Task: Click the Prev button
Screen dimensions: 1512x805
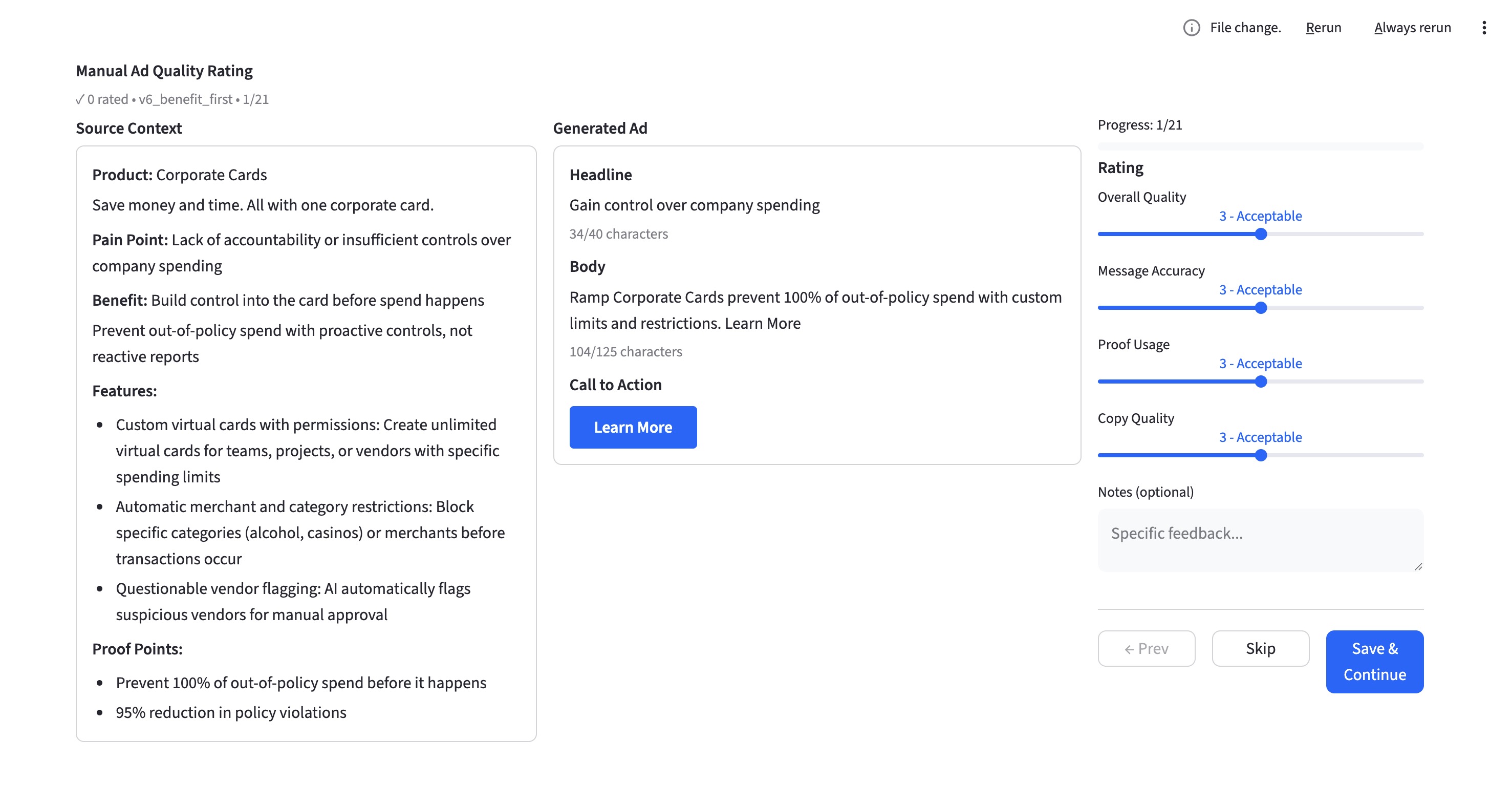Action: pos(1146,648)
